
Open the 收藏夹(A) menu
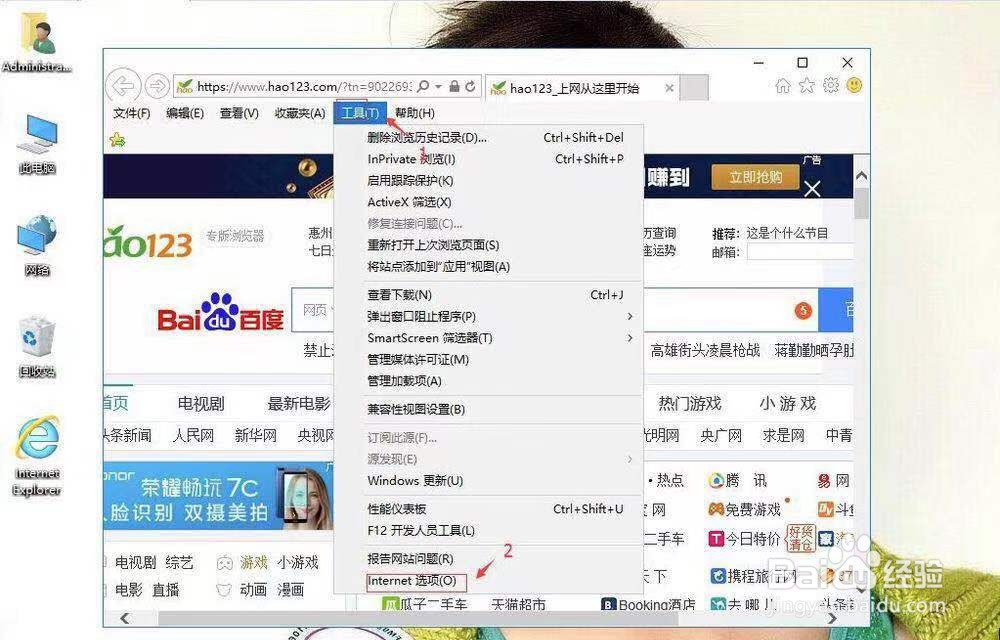click(x=300, y=113)
